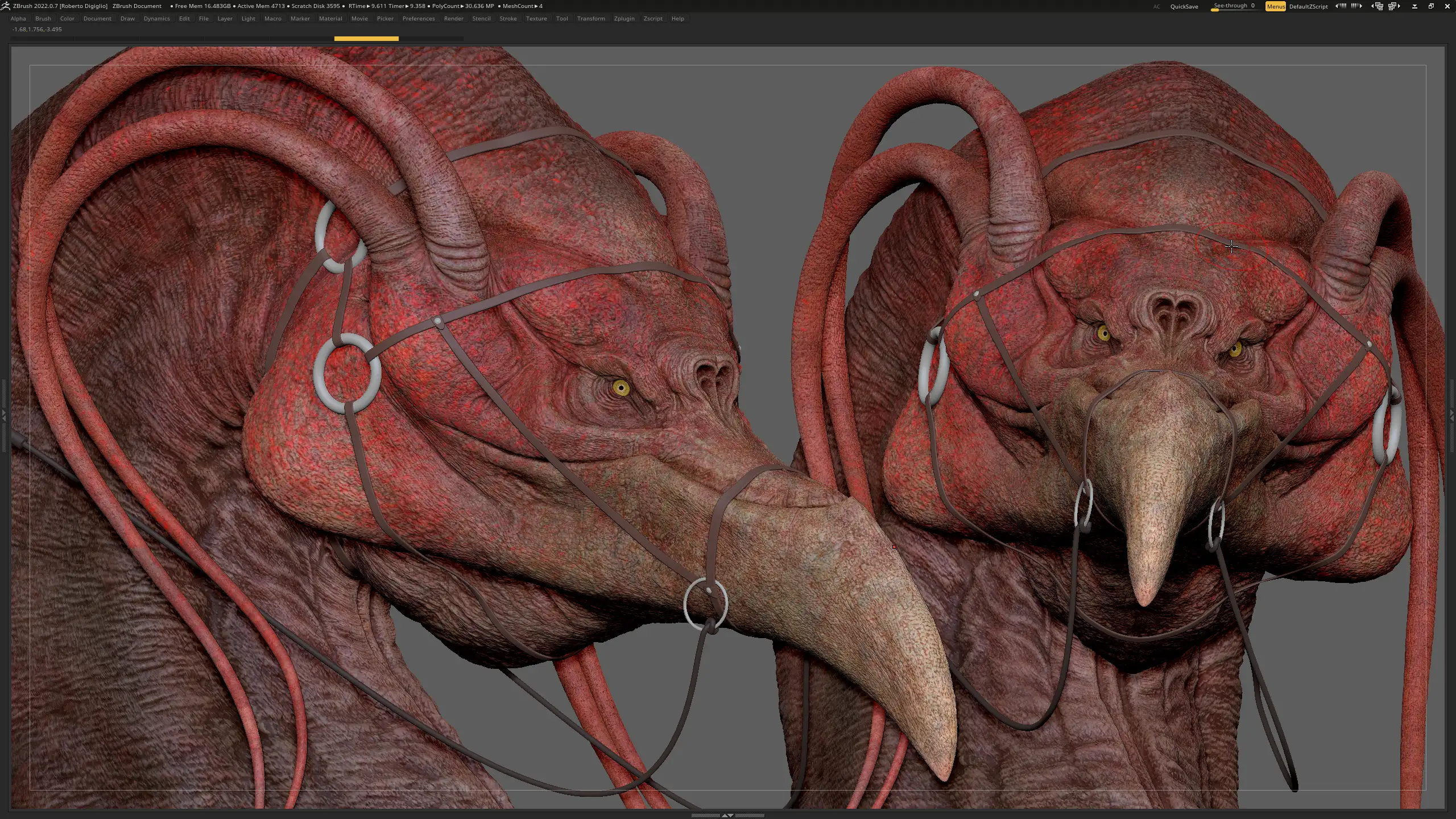Click the QuickSave button
This screenshot has height=819, width=1456.
point(1184,6)
